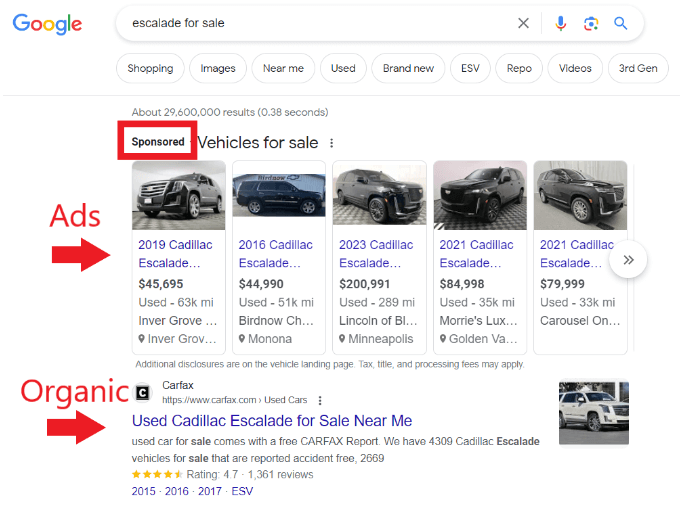Switch to Videos filter chip
The image size is (680, 510).
[x=575, y=68]
